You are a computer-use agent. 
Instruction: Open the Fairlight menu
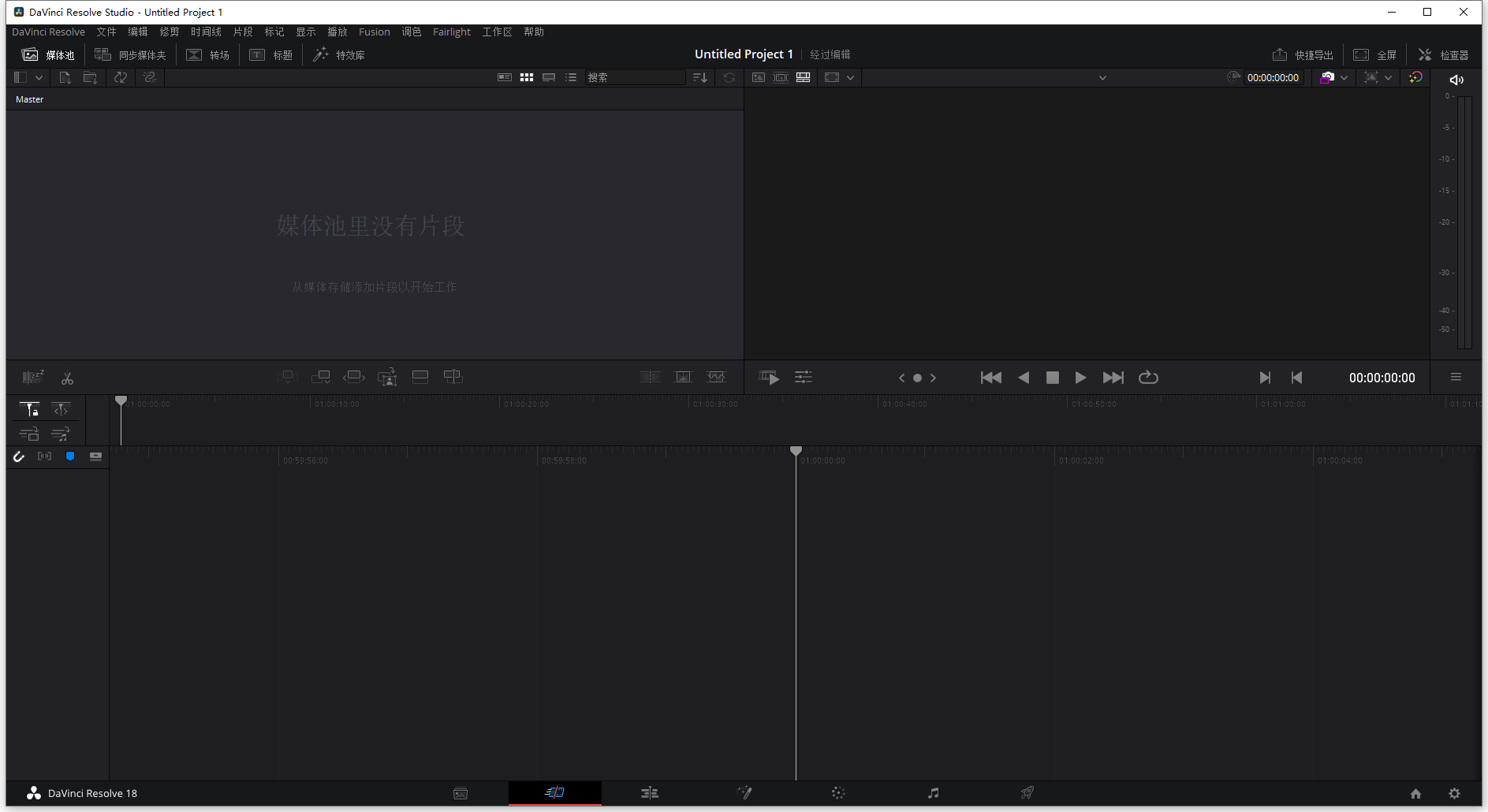452,32
